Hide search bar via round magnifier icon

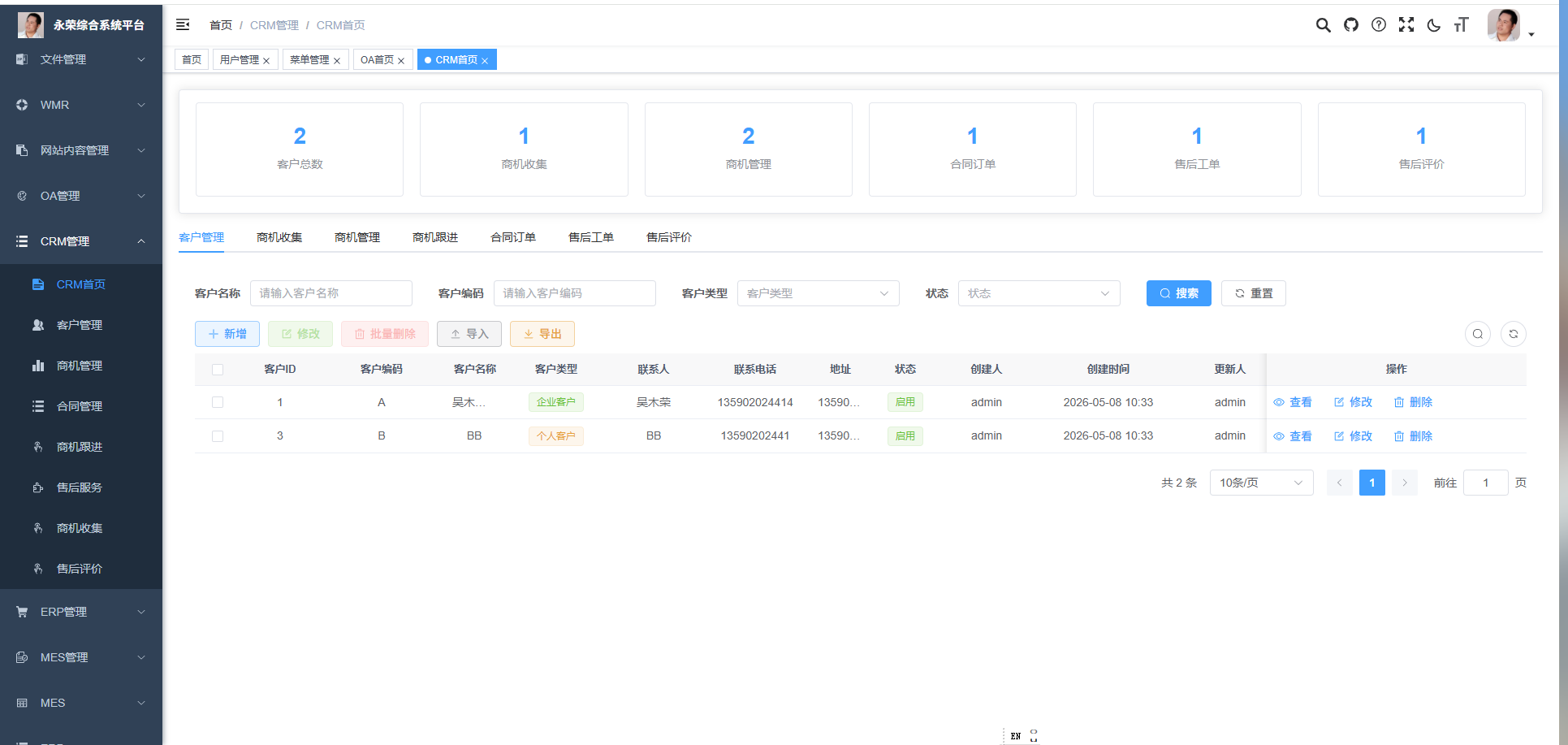coord(1477,334)
